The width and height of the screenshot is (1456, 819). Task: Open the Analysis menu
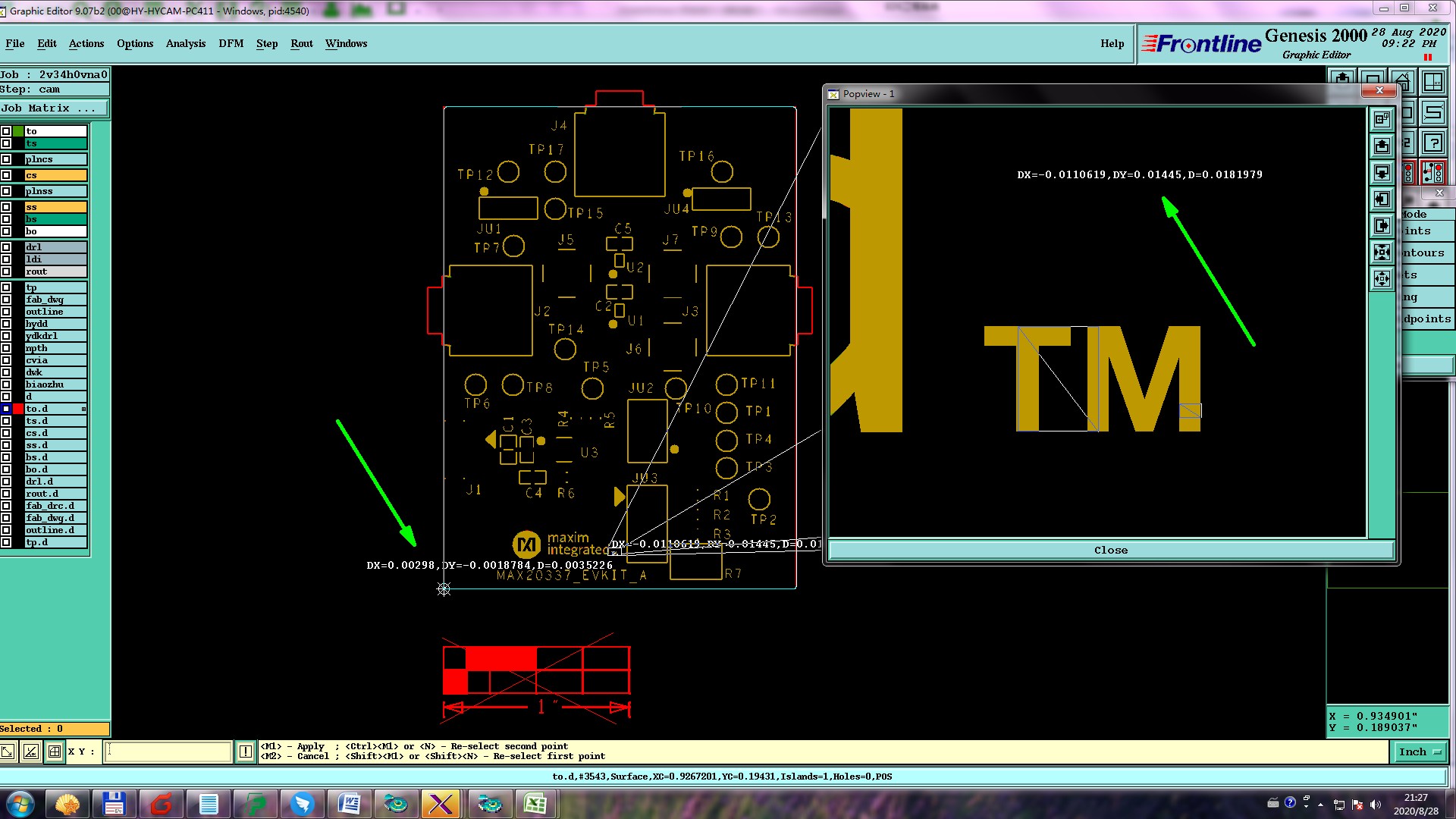tap(186, 43)
